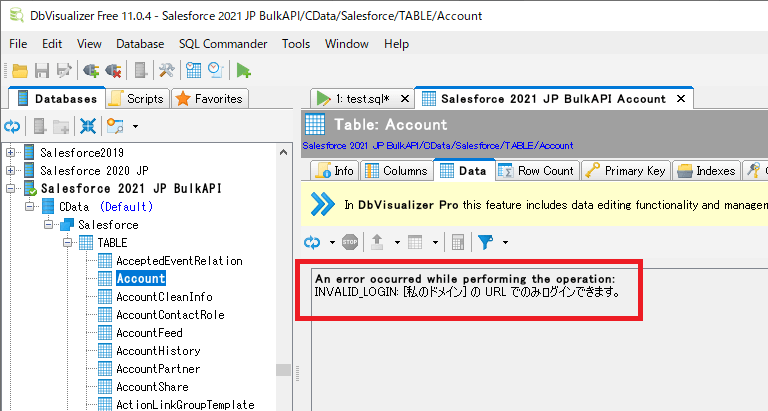Click the double chevron icon in the yellow Pro banner
Viewport: 768px width, 411px height.
pos(323,205)
